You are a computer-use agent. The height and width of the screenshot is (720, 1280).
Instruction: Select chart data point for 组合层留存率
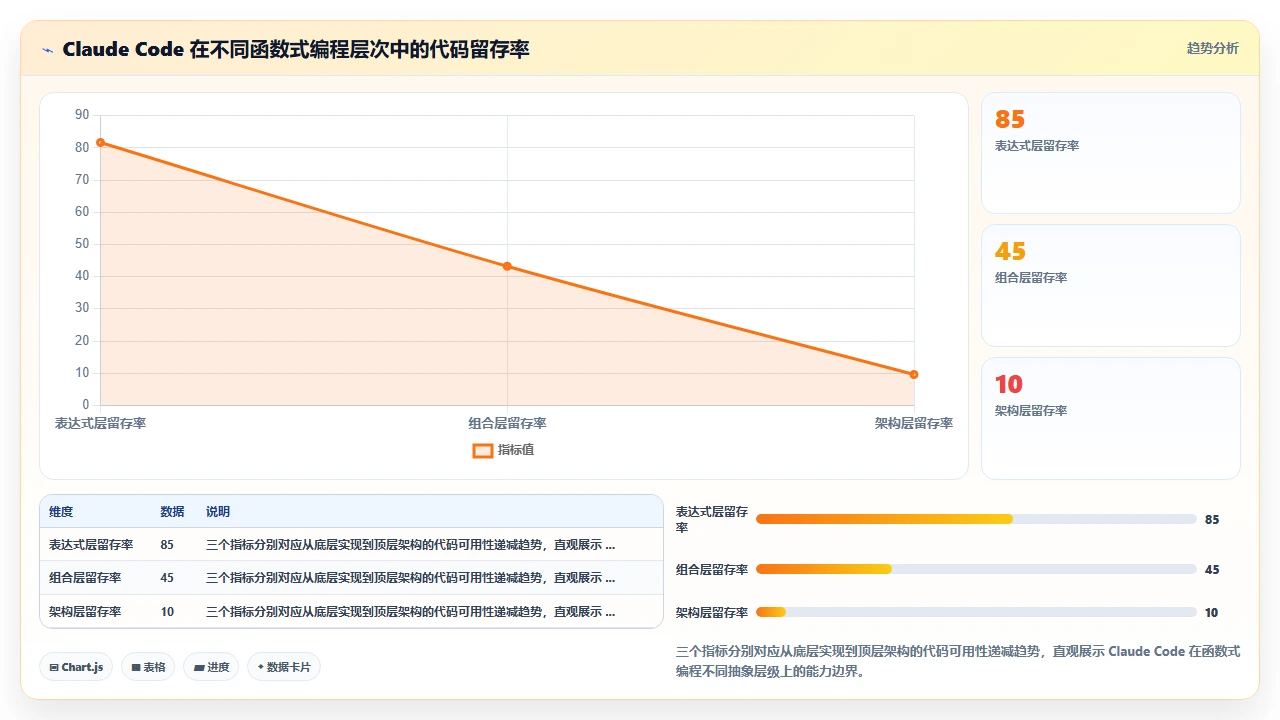[507, 266]
